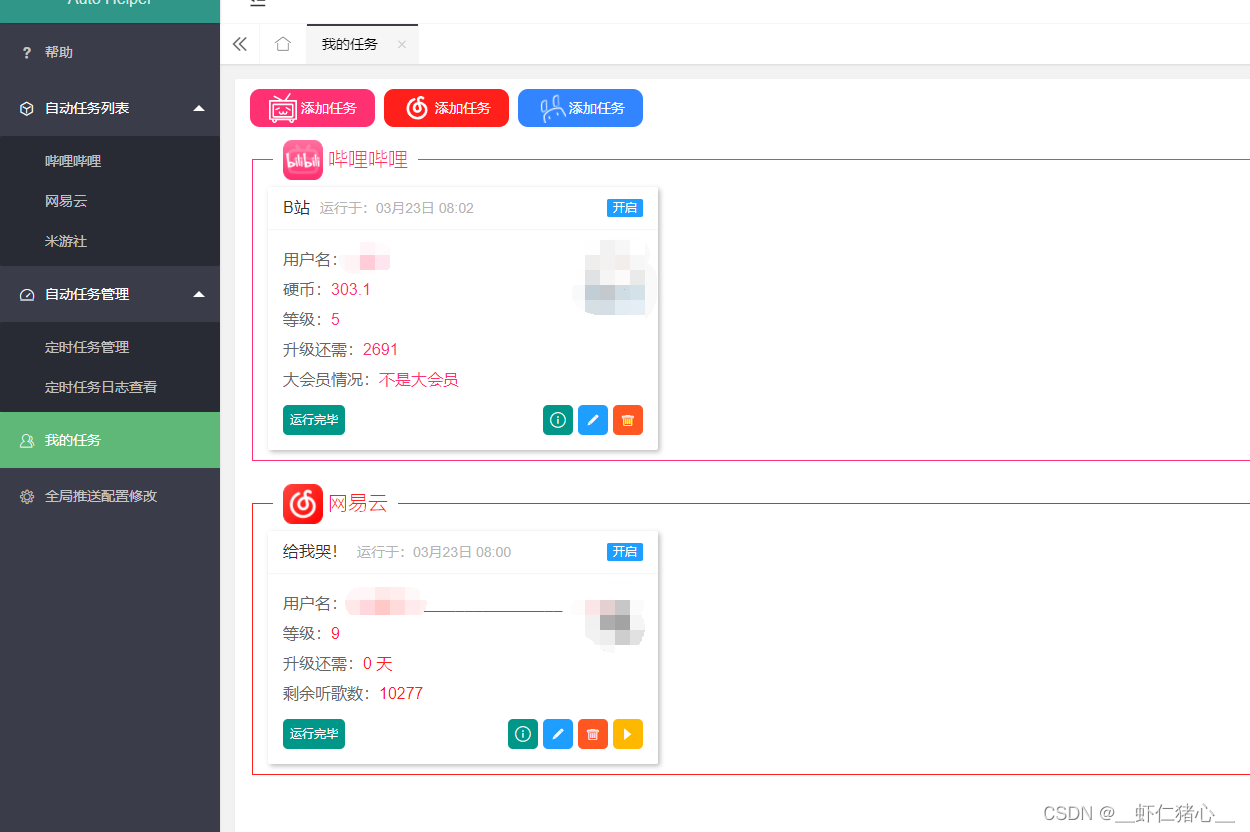Click the 运行于 03月23日 08:00 timestamp

coord(434,552)
